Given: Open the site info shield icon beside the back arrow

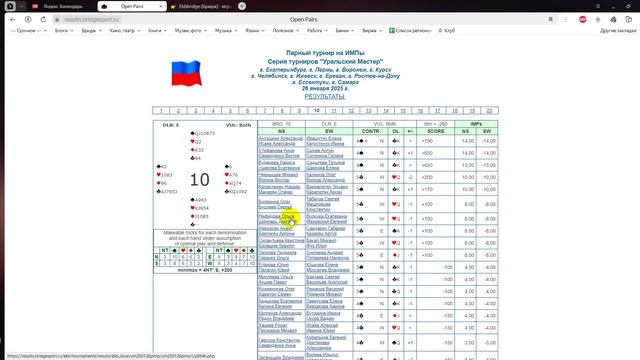Looking at the screenshot, I should [x=28, y=19].
